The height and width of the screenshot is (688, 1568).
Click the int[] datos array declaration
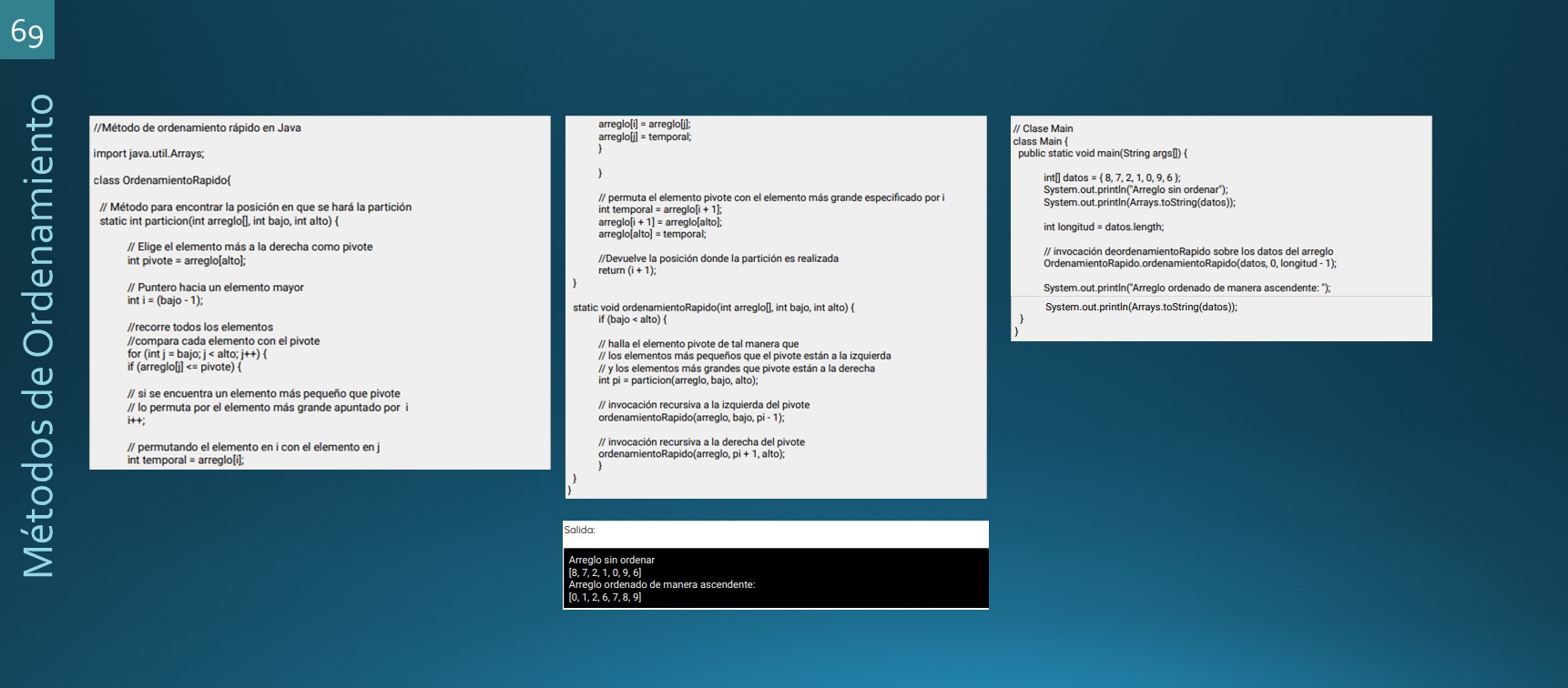[x=1111, y=178]
